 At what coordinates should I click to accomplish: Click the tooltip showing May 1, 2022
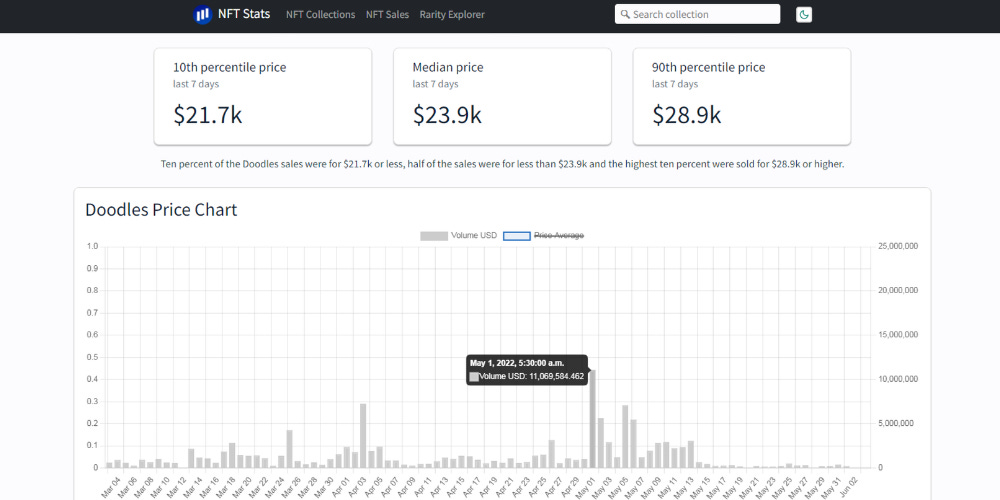(527, 370)
